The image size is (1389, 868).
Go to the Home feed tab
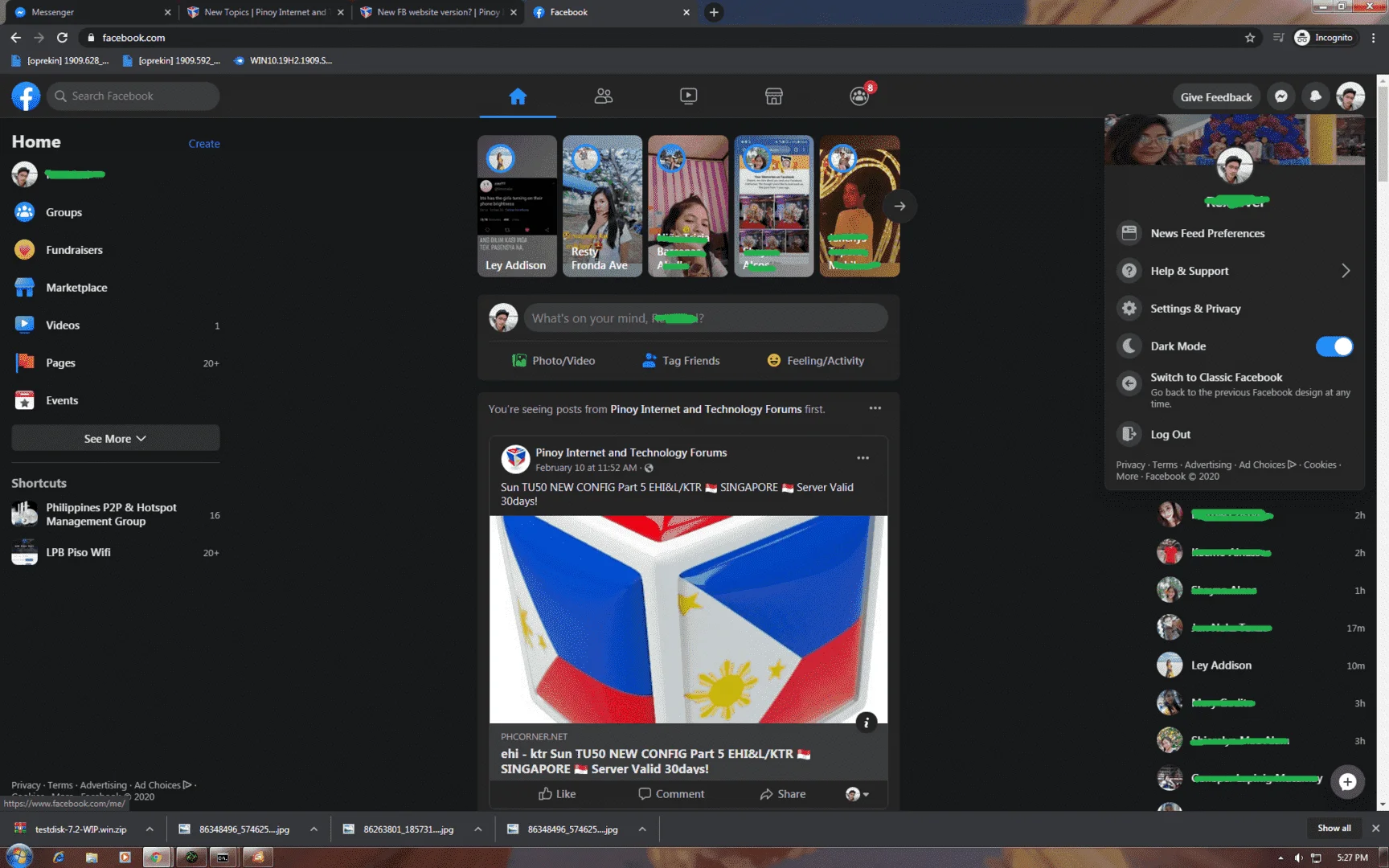(x=518, y=96)
